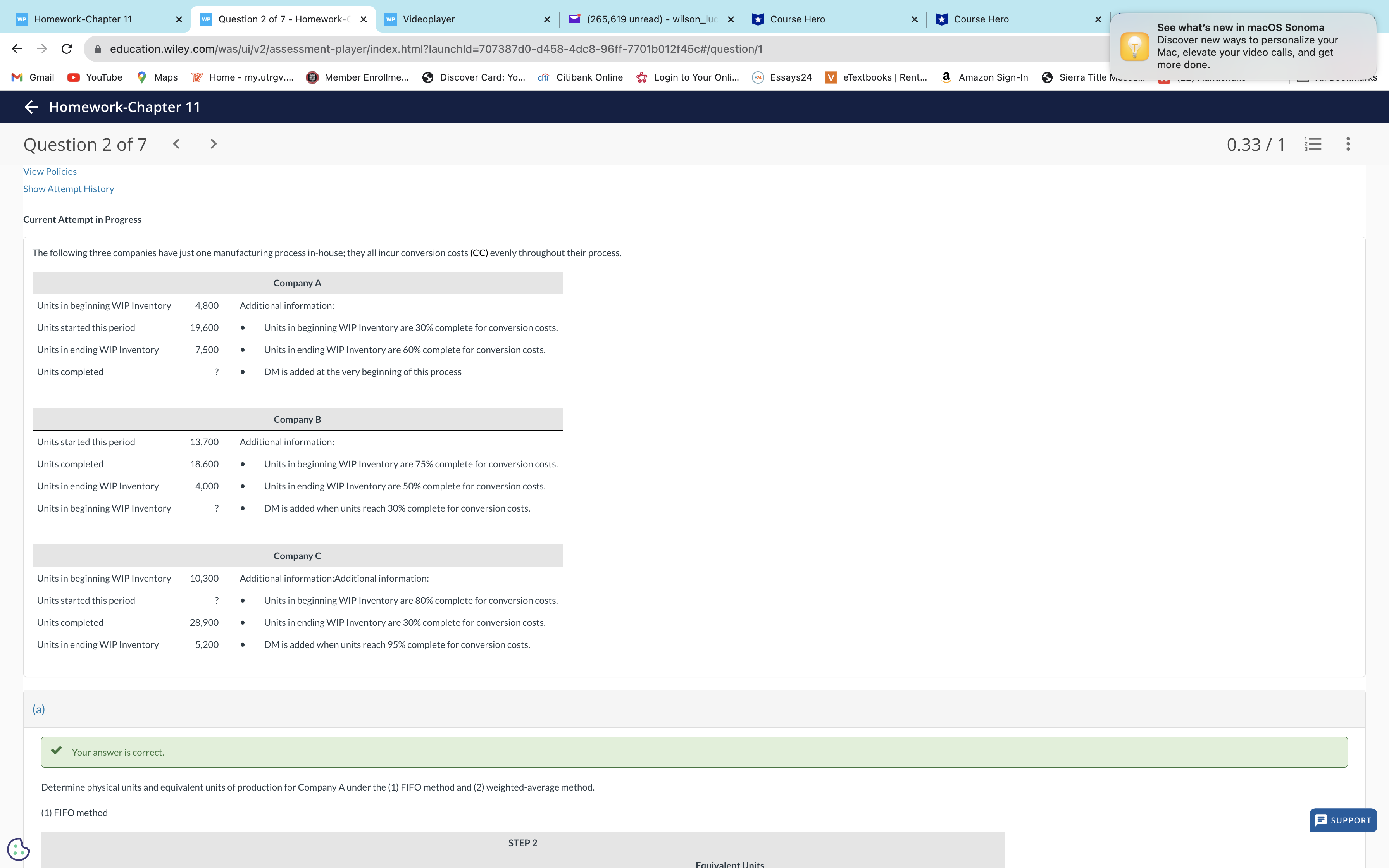Open the Maps bookmark
1389x868 pixels.
pyautogui.click(x=156, y=77)
